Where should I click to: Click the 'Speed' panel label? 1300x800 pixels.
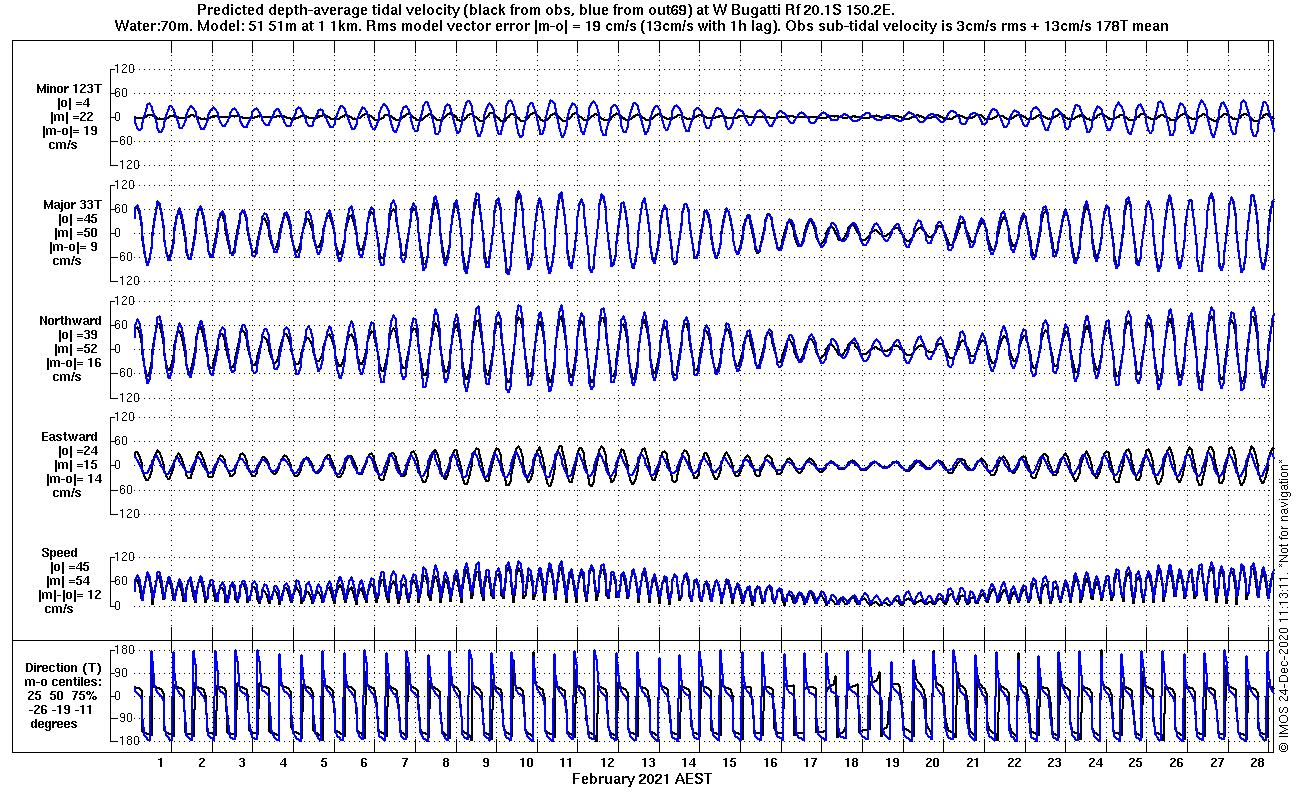[x=59, y=553]
